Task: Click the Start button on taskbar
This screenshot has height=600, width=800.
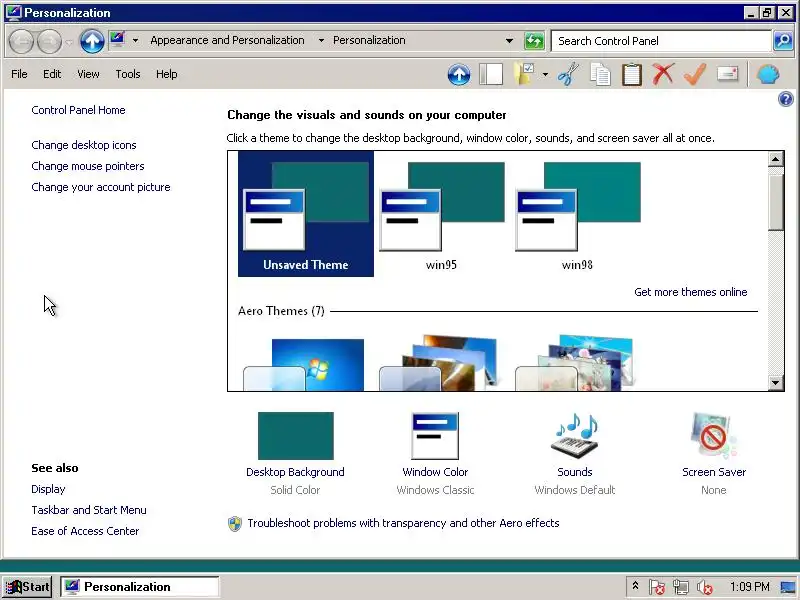Action: pyautogui.click(x=28, y=587)
